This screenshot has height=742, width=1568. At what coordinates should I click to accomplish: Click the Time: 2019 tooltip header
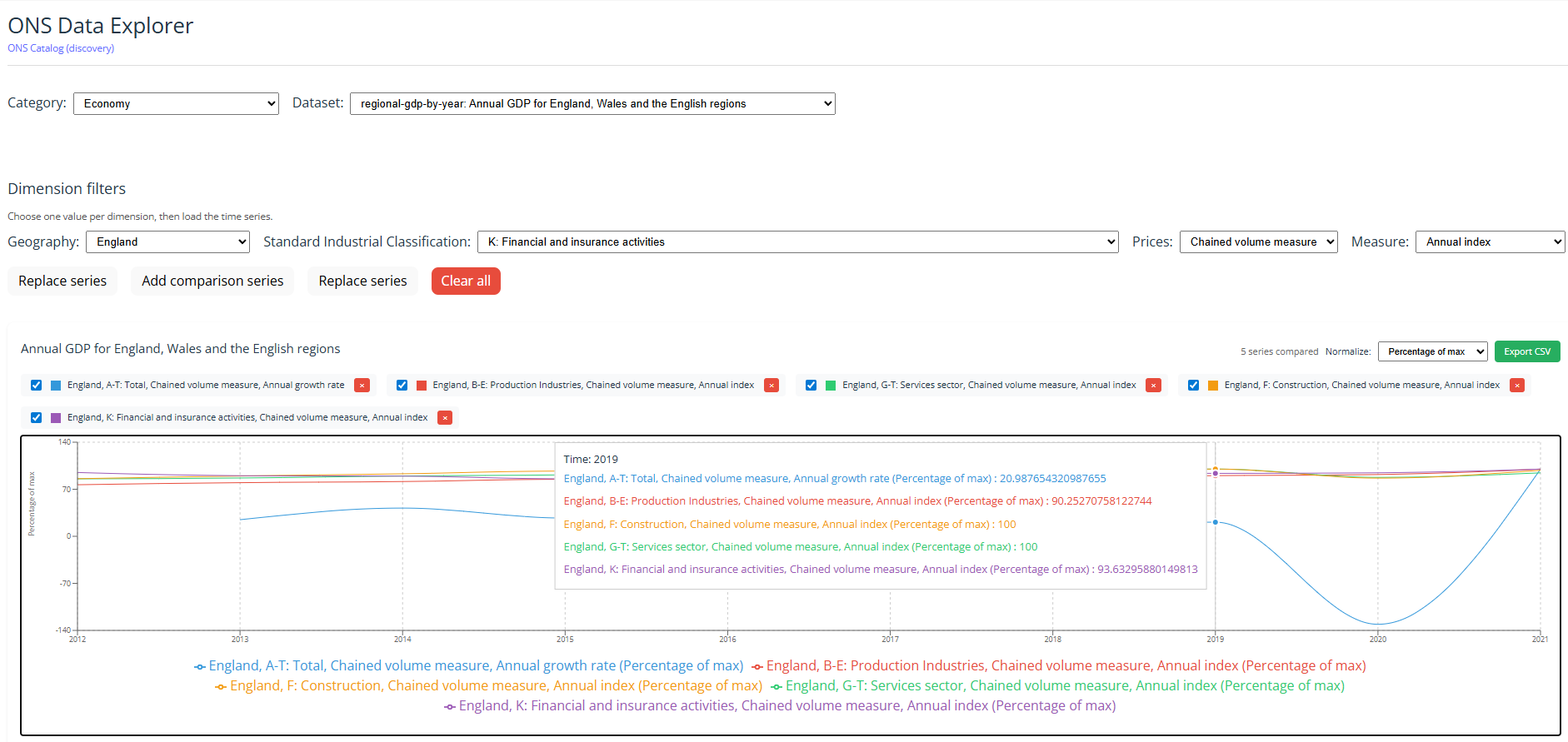click(x=591, y=460)
